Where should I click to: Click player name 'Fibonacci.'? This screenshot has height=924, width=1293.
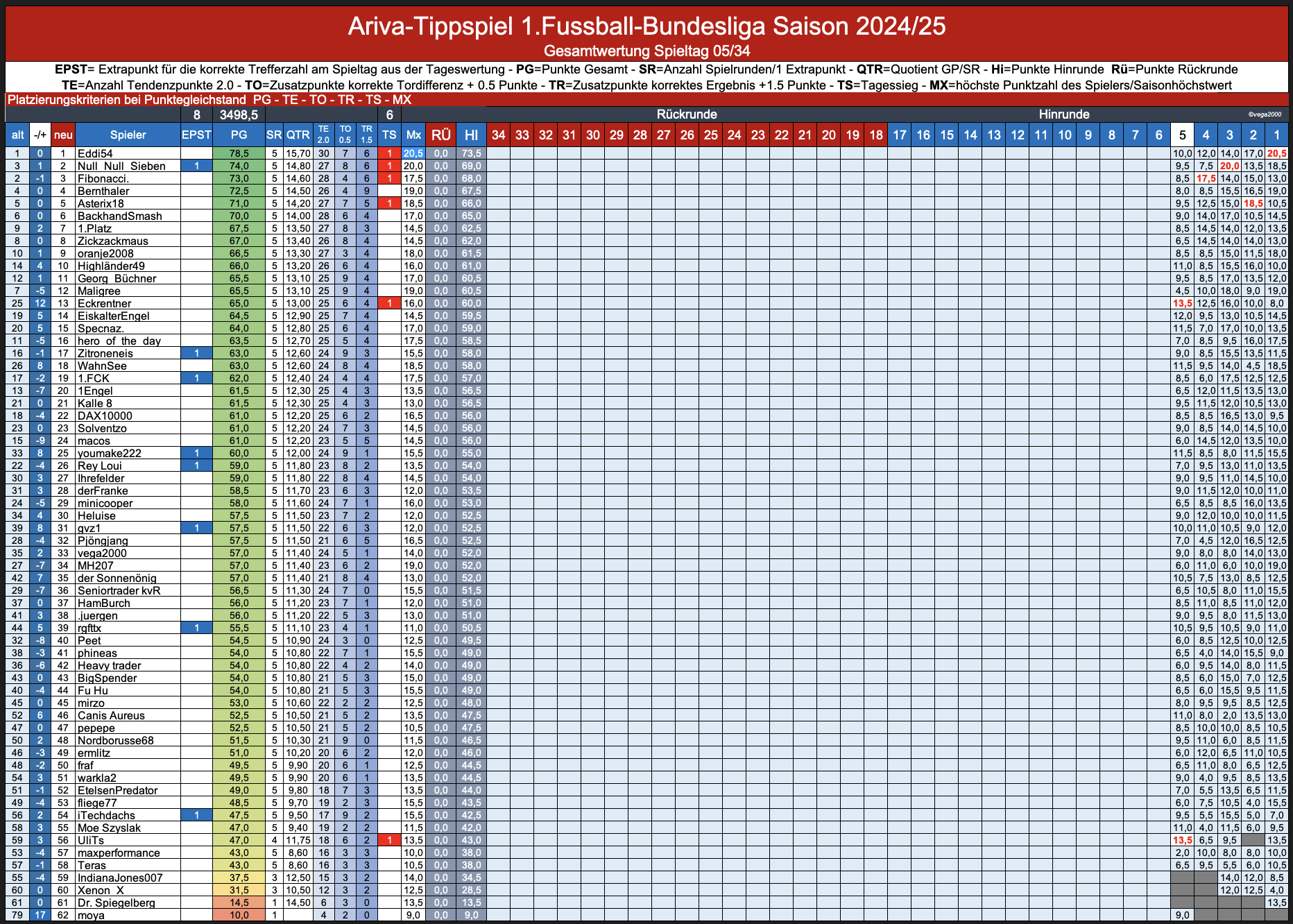click(103, 178)
